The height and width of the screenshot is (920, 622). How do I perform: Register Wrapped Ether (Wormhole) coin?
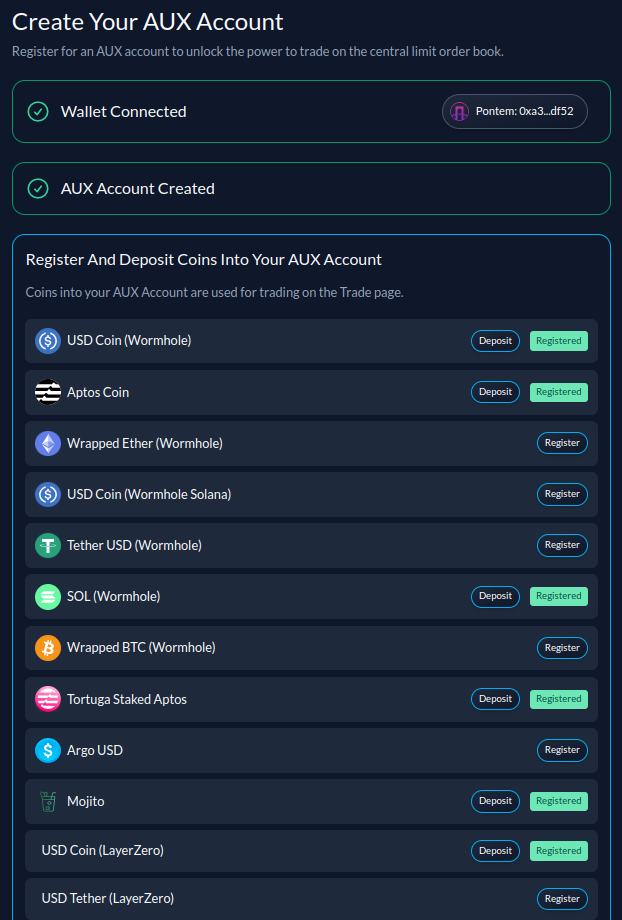tap(562, 443)
